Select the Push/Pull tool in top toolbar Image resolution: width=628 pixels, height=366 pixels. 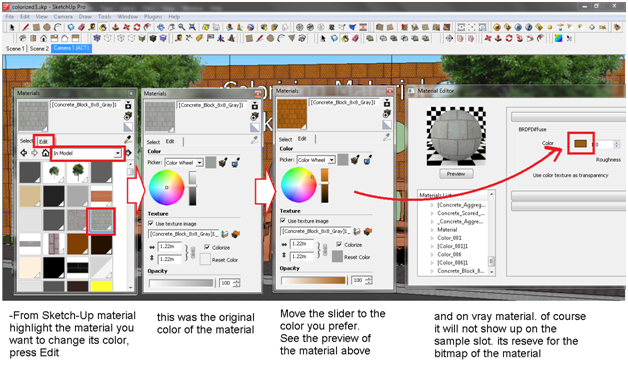pos(116,27)
